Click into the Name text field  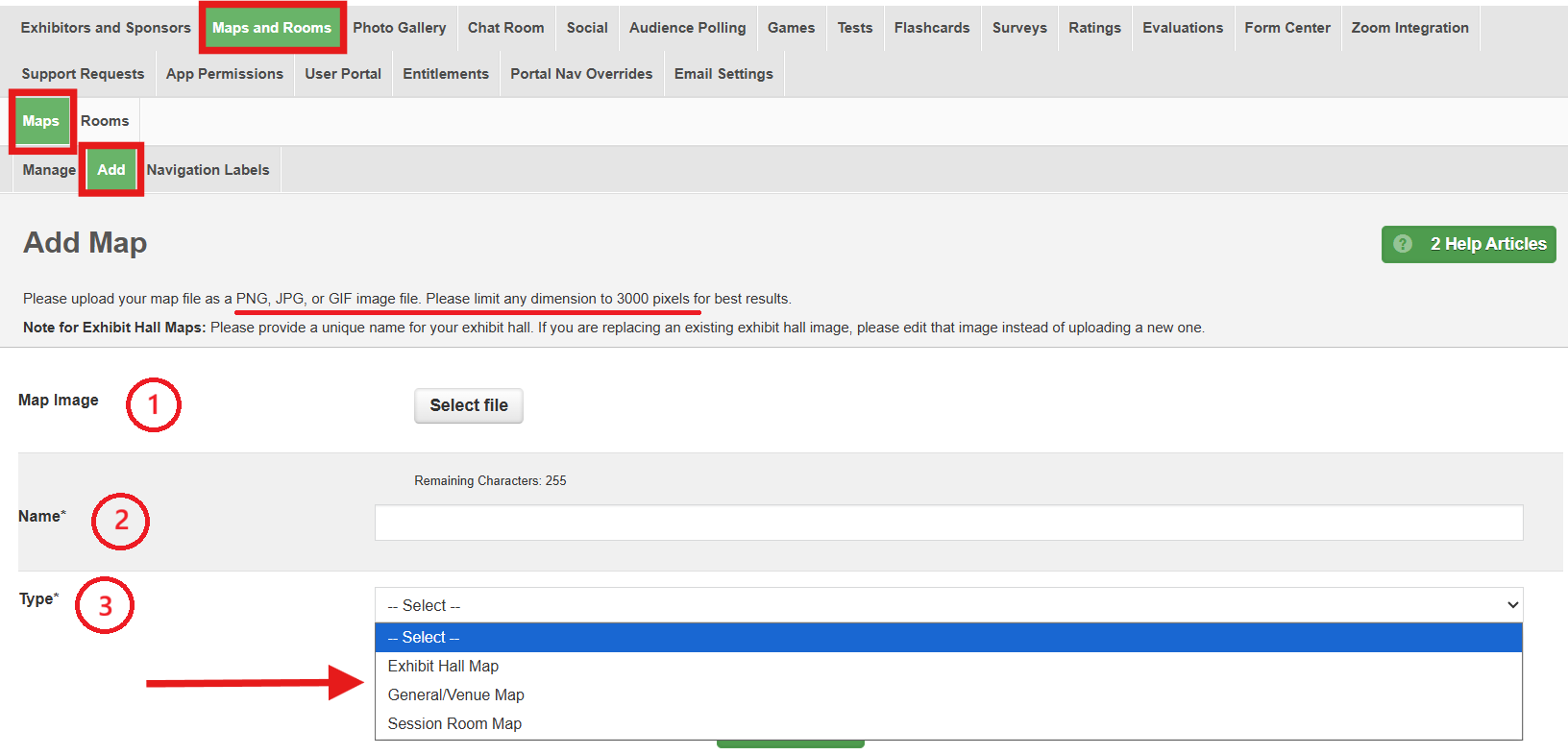pos(948,523)
